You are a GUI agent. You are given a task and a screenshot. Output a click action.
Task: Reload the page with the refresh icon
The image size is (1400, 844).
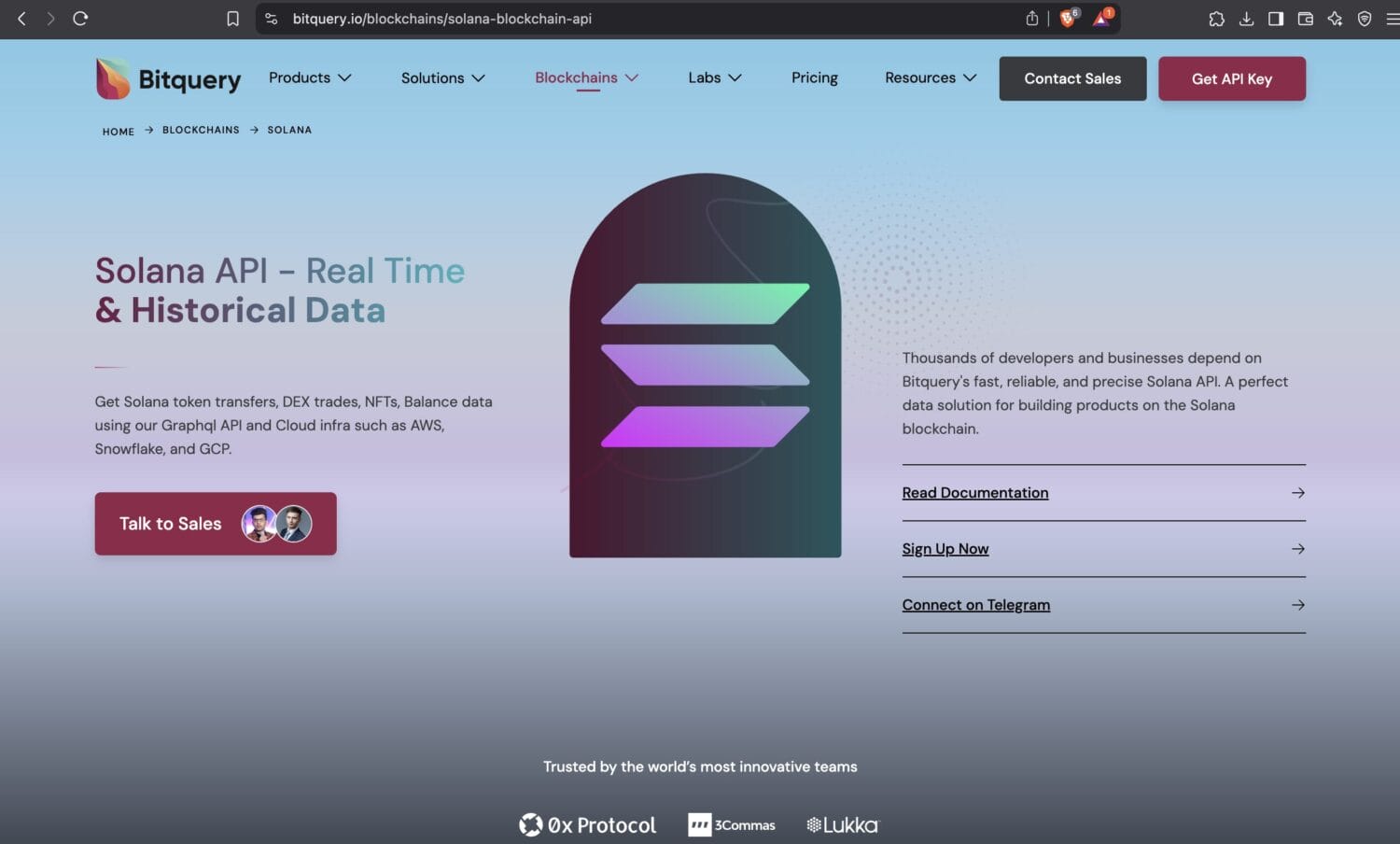80,19
